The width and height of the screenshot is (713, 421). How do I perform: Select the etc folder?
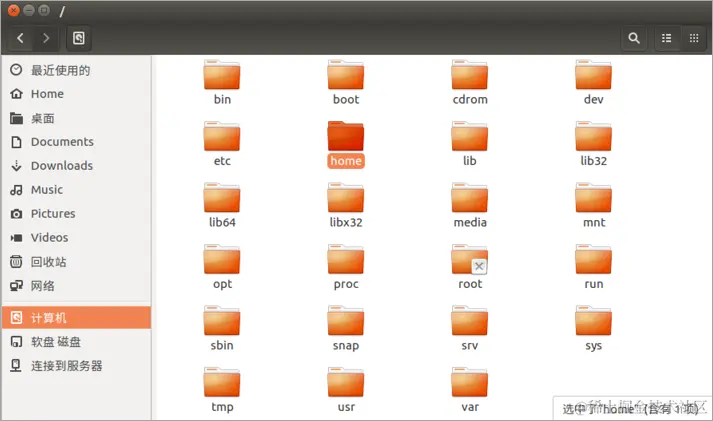coord(222,144)
